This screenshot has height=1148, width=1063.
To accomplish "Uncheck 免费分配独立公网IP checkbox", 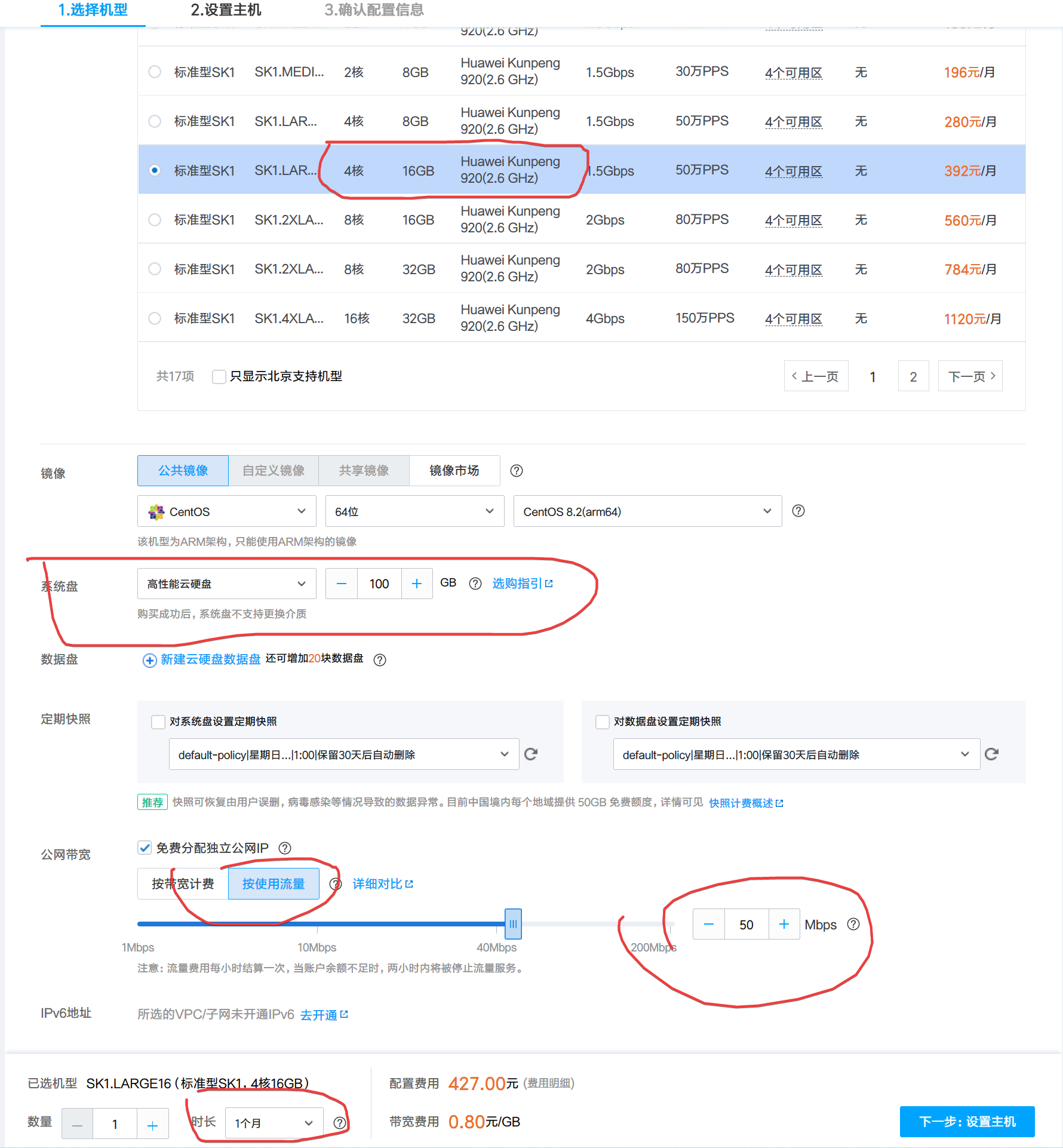I will click(145, 848).
